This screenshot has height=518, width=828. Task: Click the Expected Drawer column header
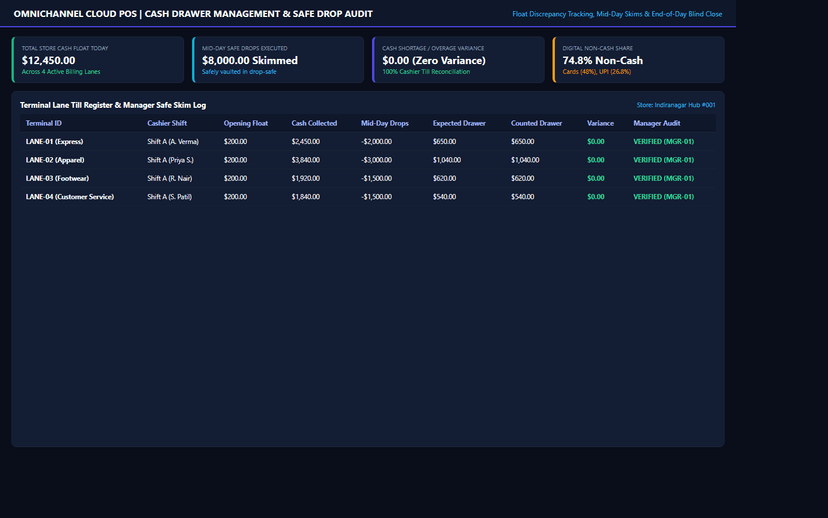(x=459, y=123)
